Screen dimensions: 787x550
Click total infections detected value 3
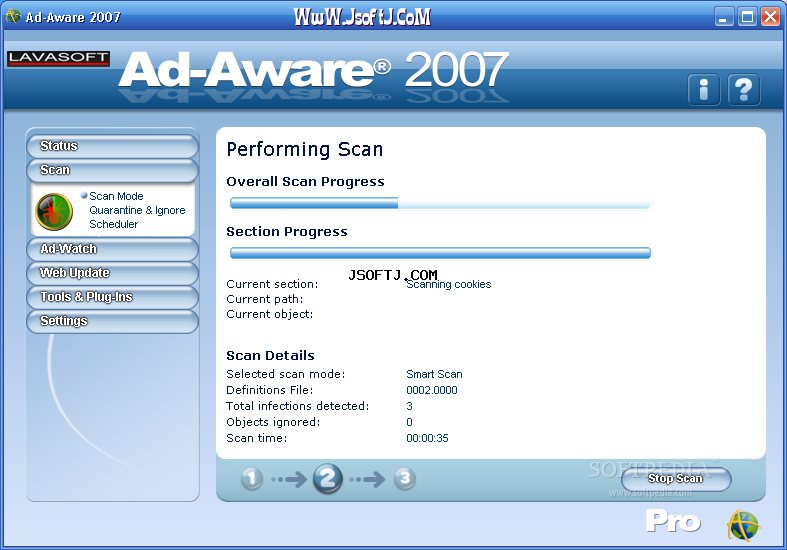410,406
